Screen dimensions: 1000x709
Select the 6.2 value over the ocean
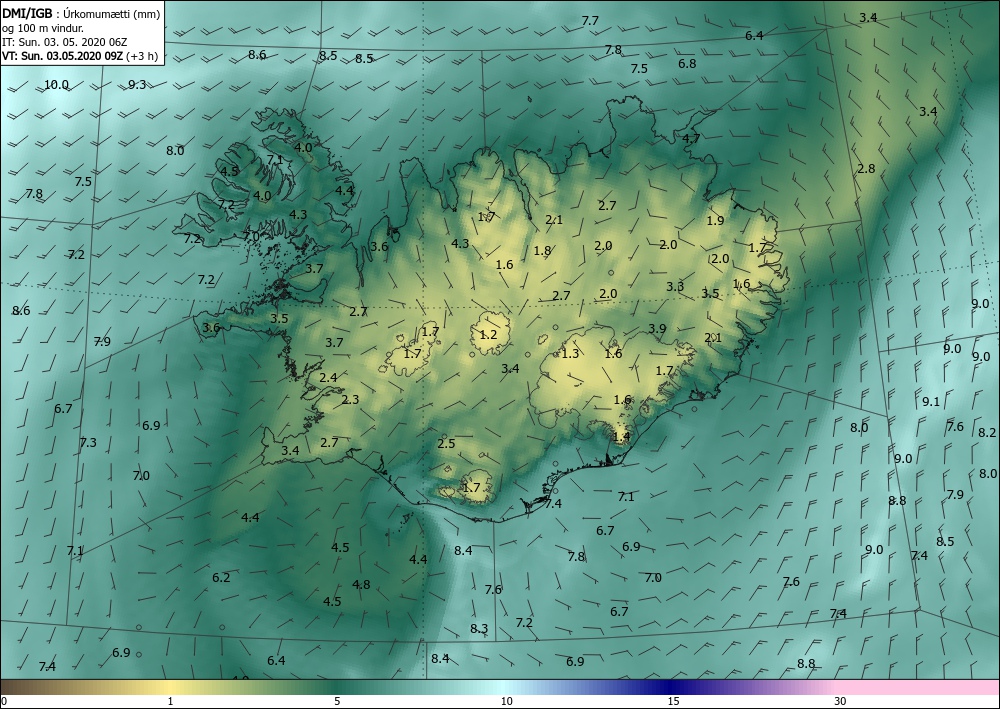(x=221, y=578)
